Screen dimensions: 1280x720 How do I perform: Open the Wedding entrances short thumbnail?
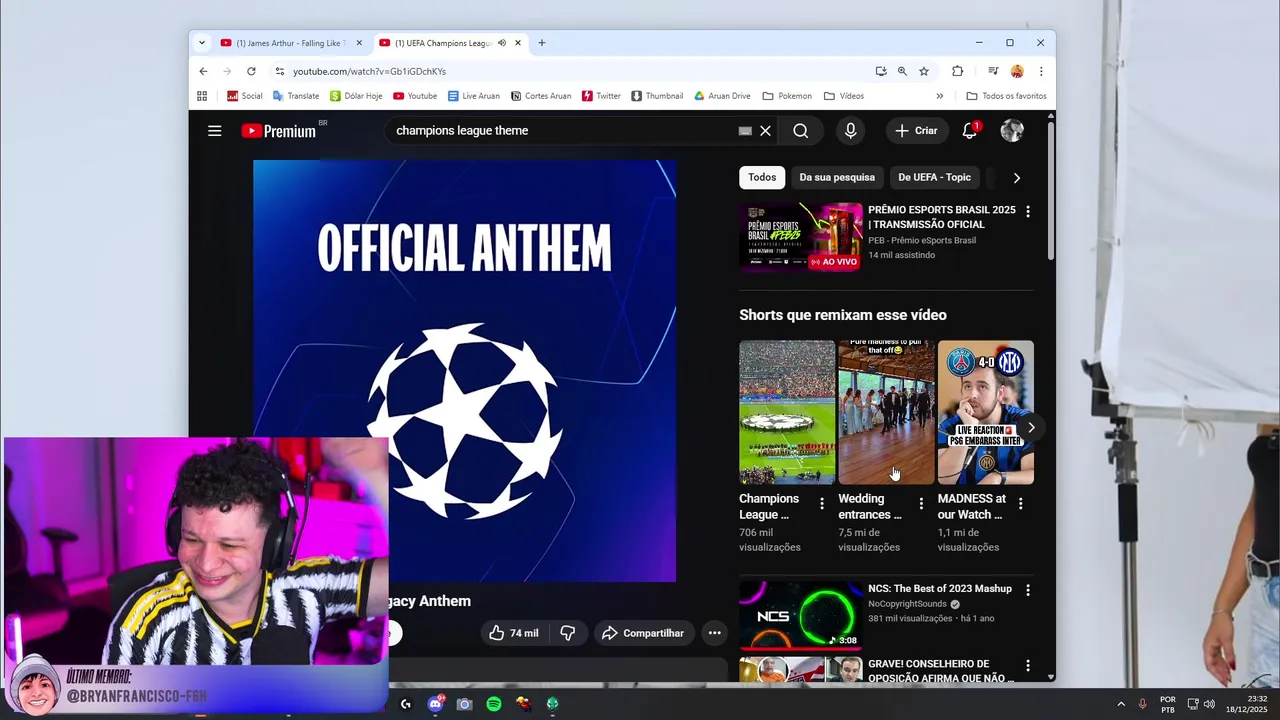click(886, 412)
